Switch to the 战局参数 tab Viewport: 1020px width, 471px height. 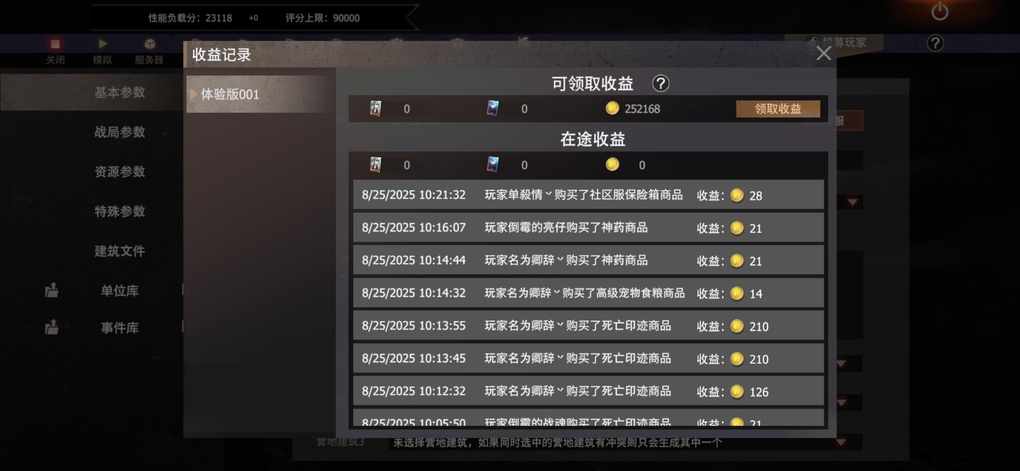[x=120, y=132]
